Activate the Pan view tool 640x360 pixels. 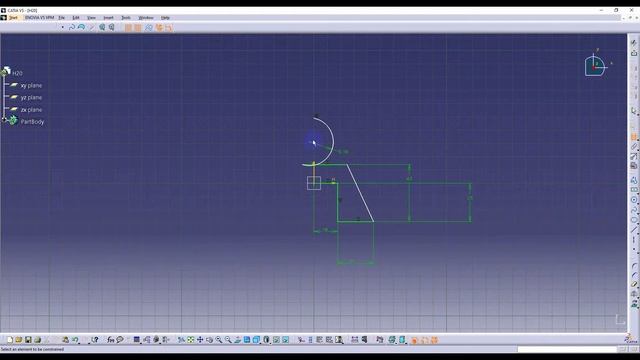coord(200,340)
